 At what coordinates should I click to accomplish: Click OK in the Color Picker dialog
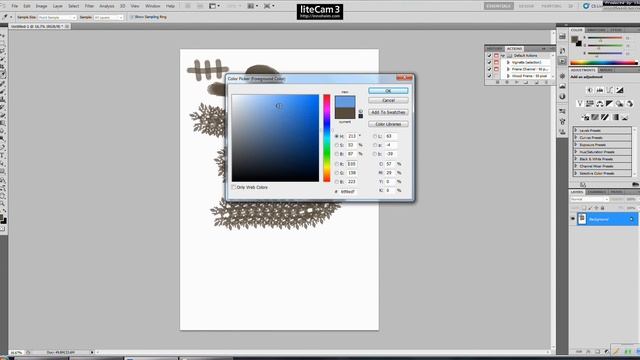(388, 91)
